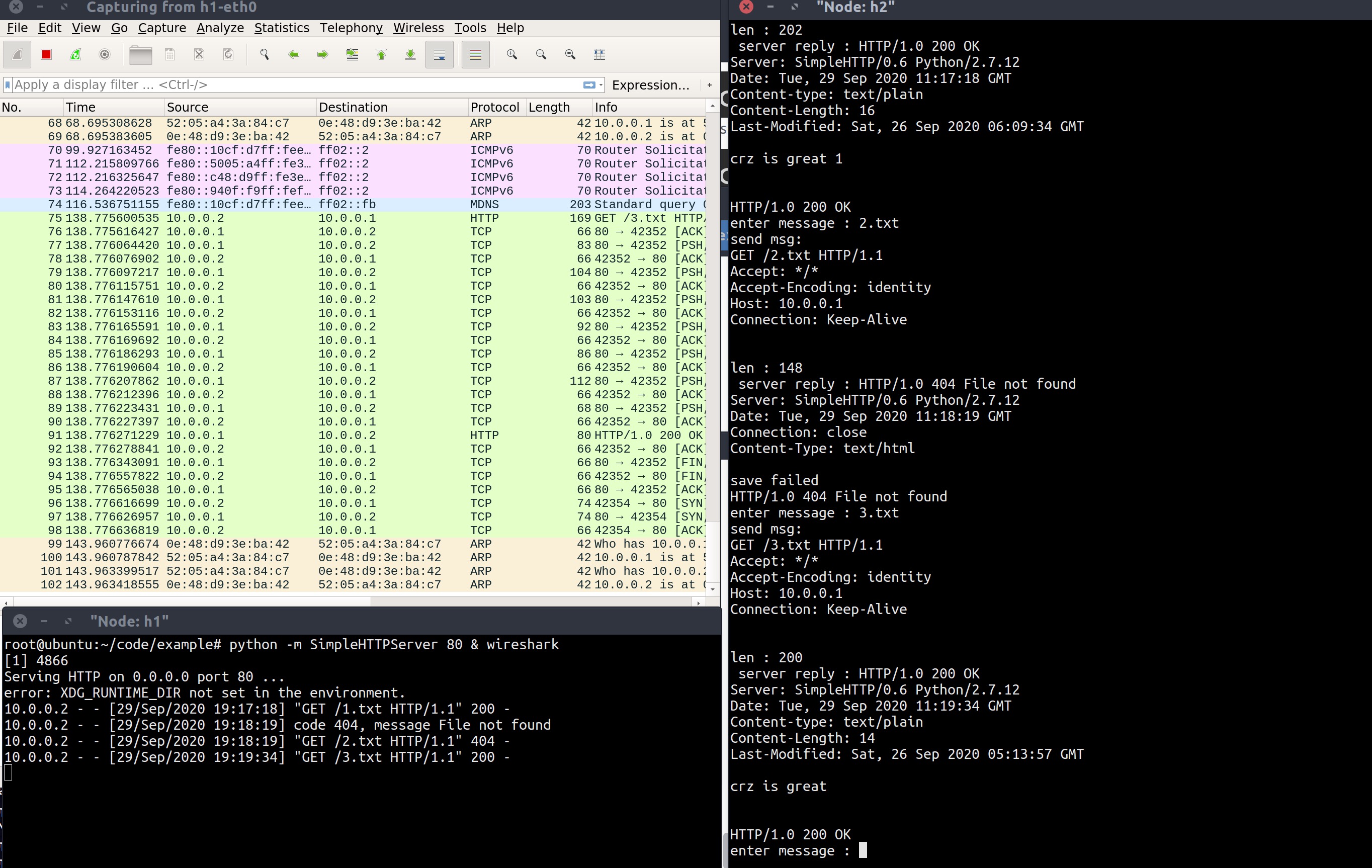Open the Statistics menu
Viewport: 1372px width, 868px height.
282,28
